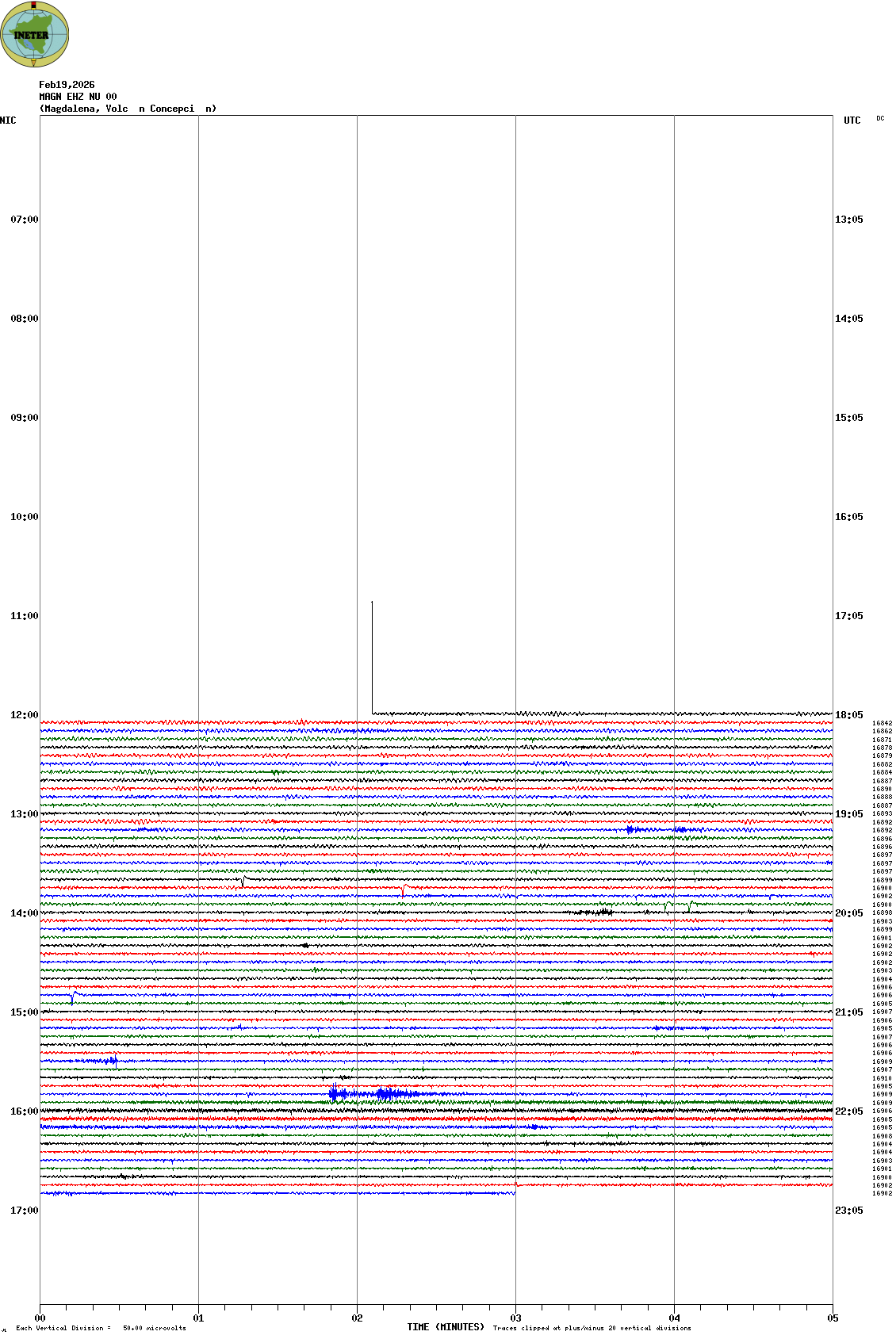Viewport: 896px width, 1339px height.
Task: Click the NIC timezone header
Action: [9, 121]
